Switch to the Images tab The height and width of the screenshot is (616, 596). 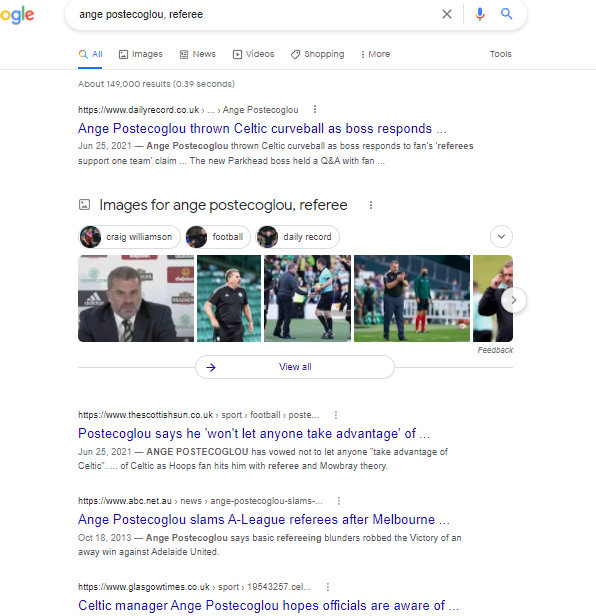(141, 54)
